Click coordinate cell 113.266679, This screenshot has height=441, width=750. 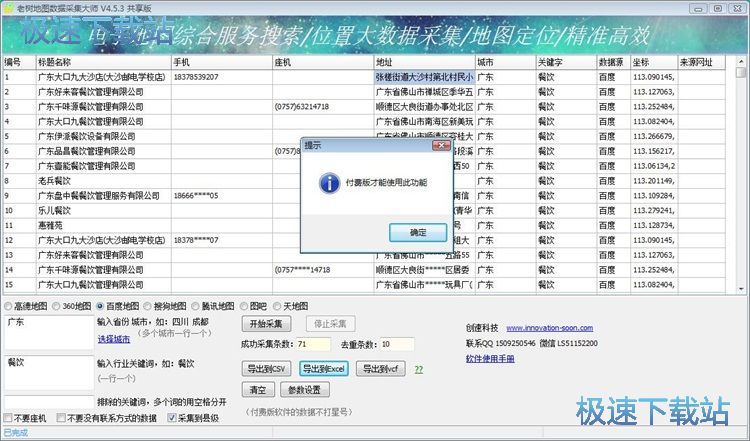click(x=654, y=136)
